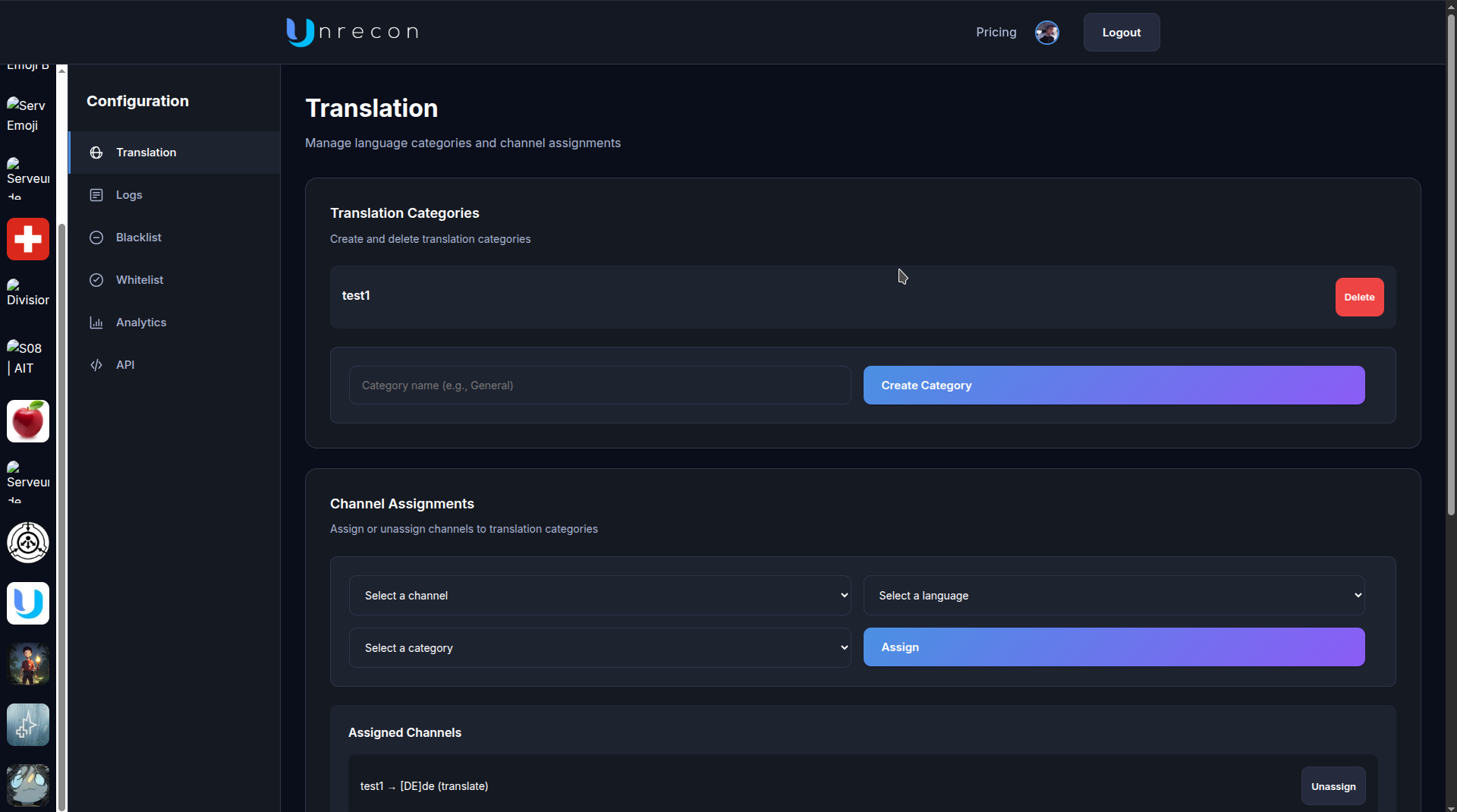The image size is (1457, 812).
Task: Click the Assign button
Action: [1114, 647]
